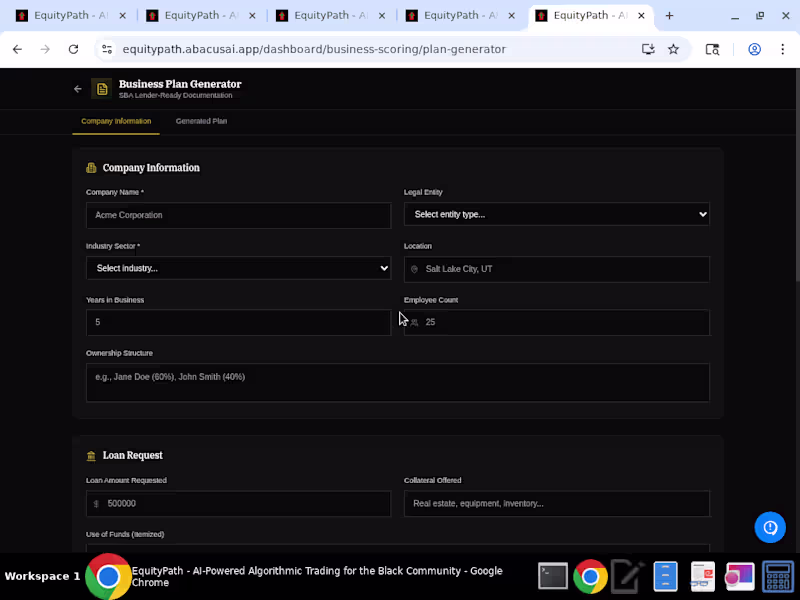800x600 pixels.
Task: Switch to the Generated Plan tab
Action: (202, 121)
